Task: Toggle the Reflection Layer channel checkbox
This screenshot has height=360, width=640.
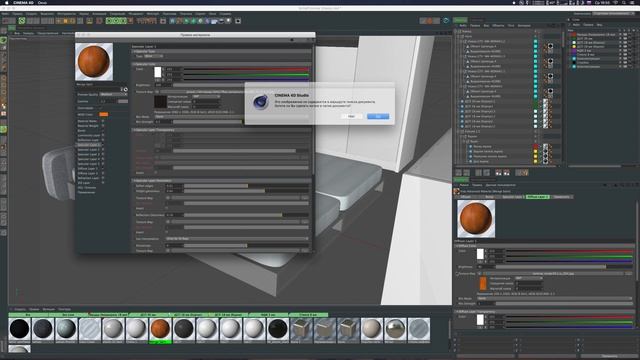Action: 103,140
